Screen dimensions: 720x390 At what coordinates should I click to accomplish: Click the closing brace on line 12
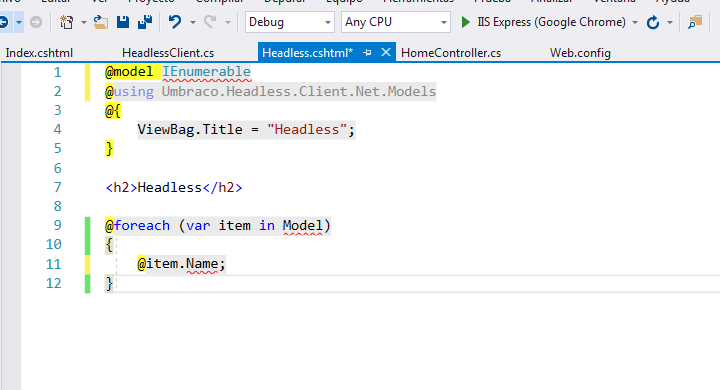(x=109, y=283)
